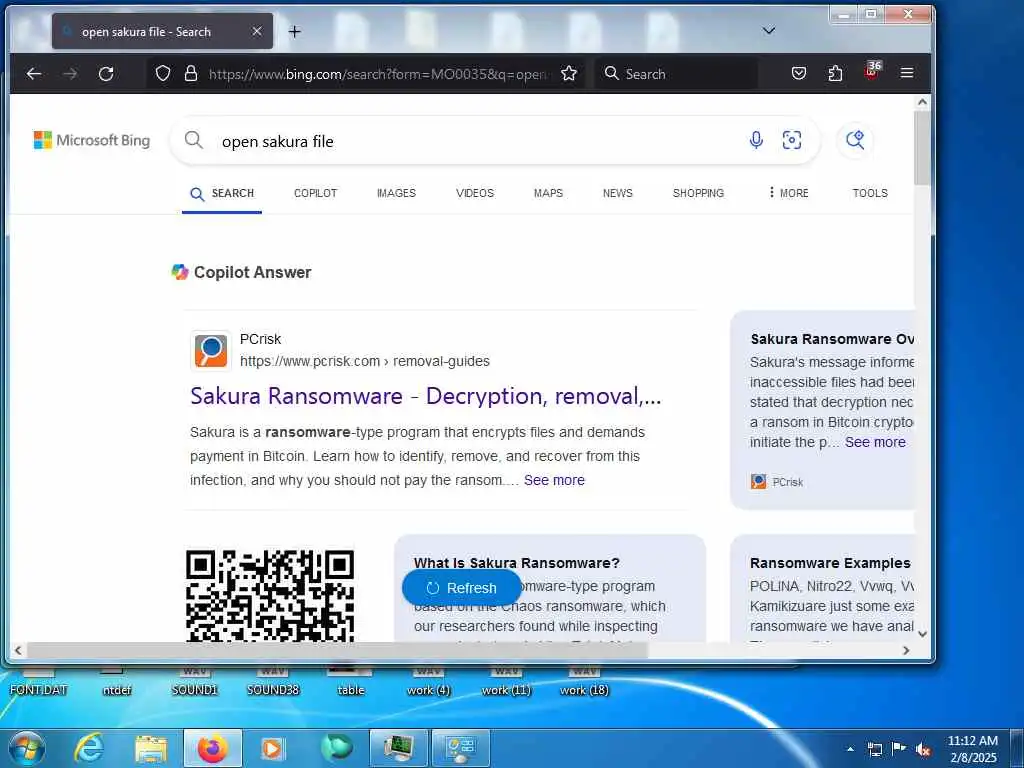1024x768 pixels.
Task: Open the tracking protection shield icon
Action: 163,74
